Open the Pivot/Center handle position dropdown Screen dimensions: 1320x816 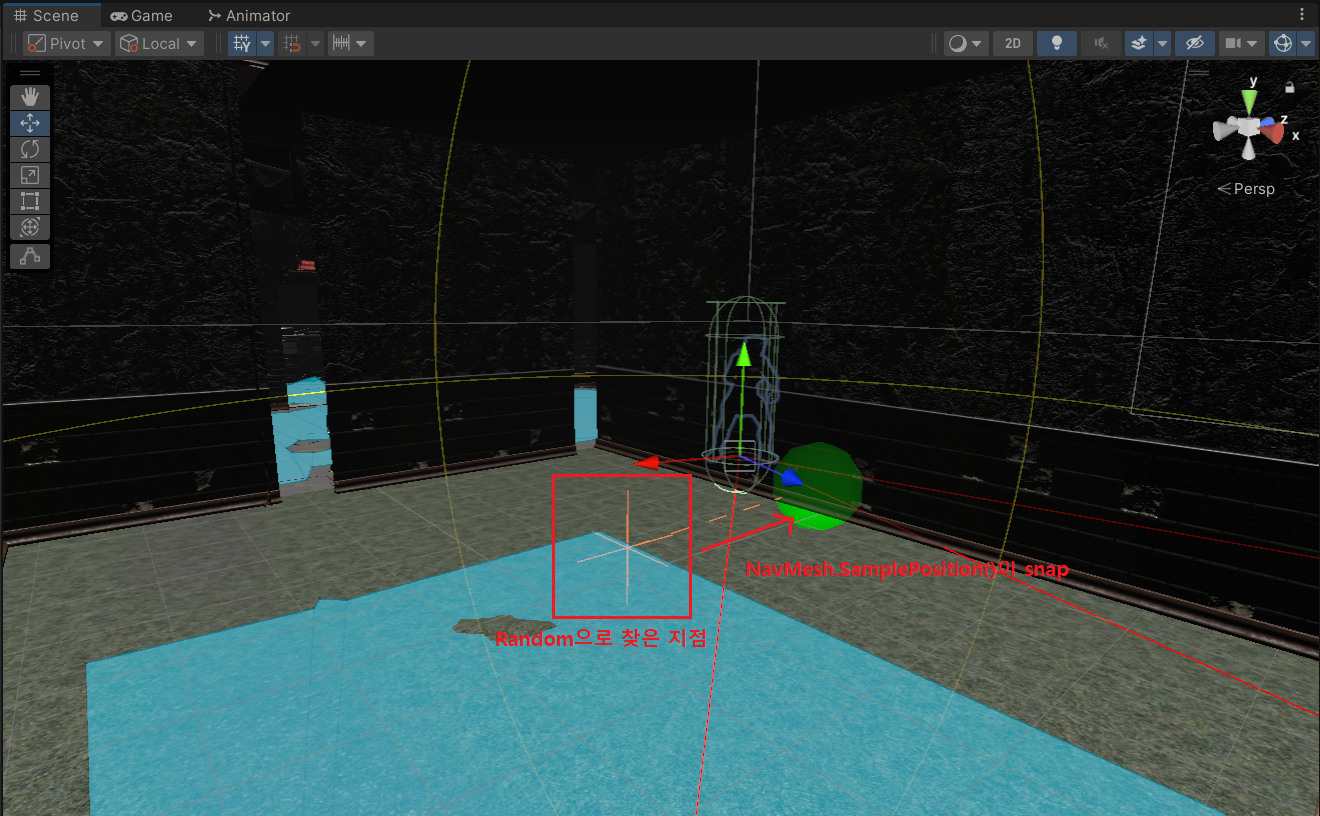coord(67,43)
